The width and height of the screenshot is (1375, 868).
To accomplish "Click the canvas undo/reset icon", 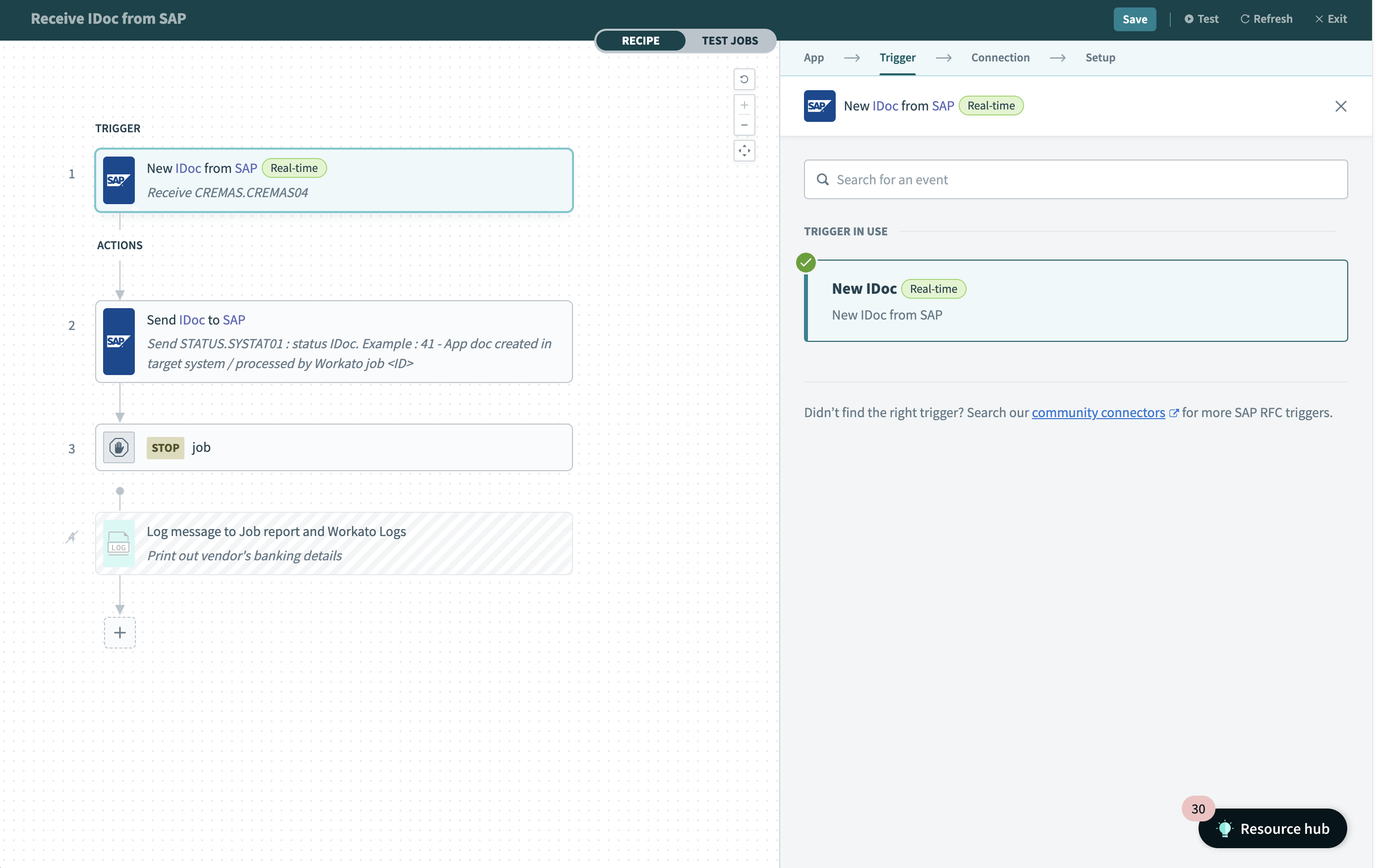I will (x=744, y=79).
